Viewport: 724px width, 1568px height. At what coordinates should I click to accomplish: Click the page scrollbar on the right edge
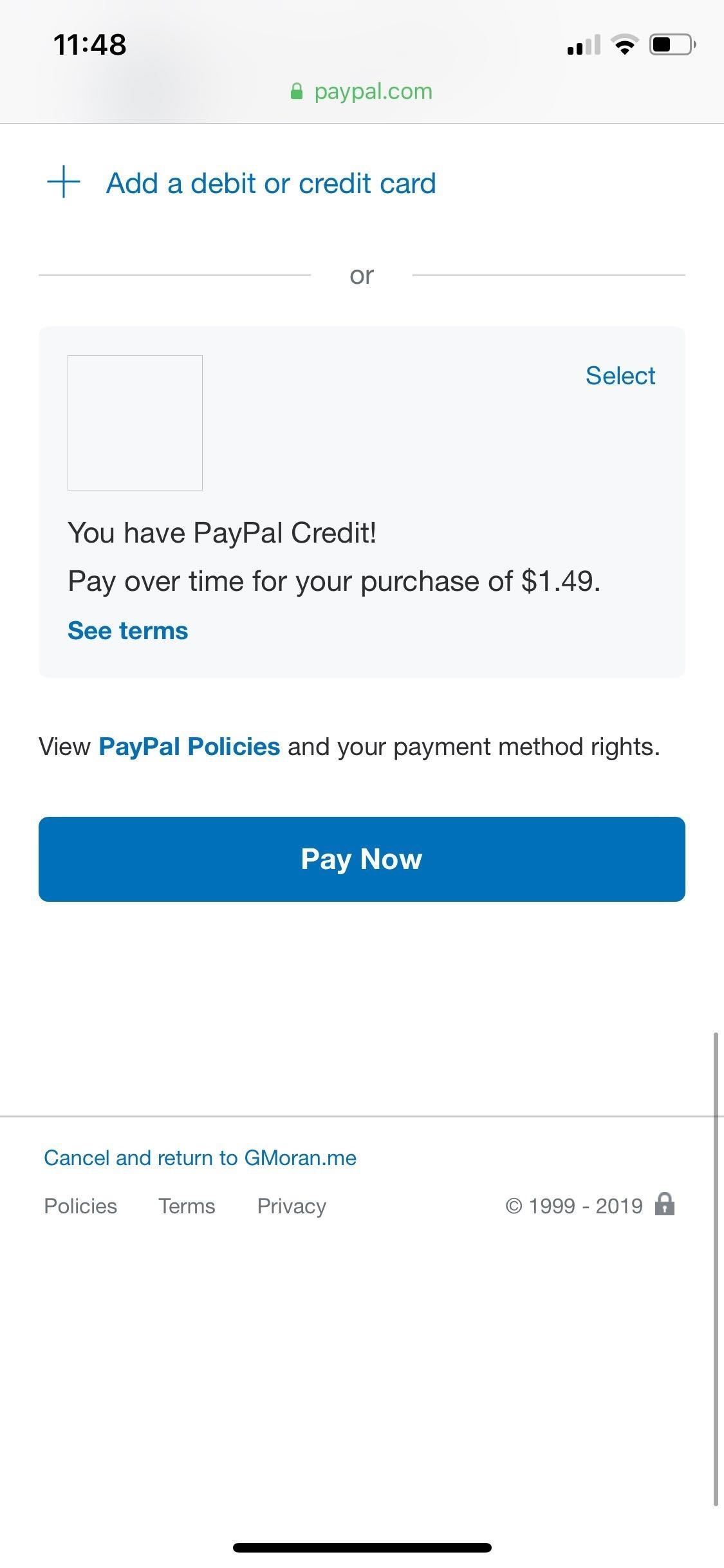coord(715,1268)
